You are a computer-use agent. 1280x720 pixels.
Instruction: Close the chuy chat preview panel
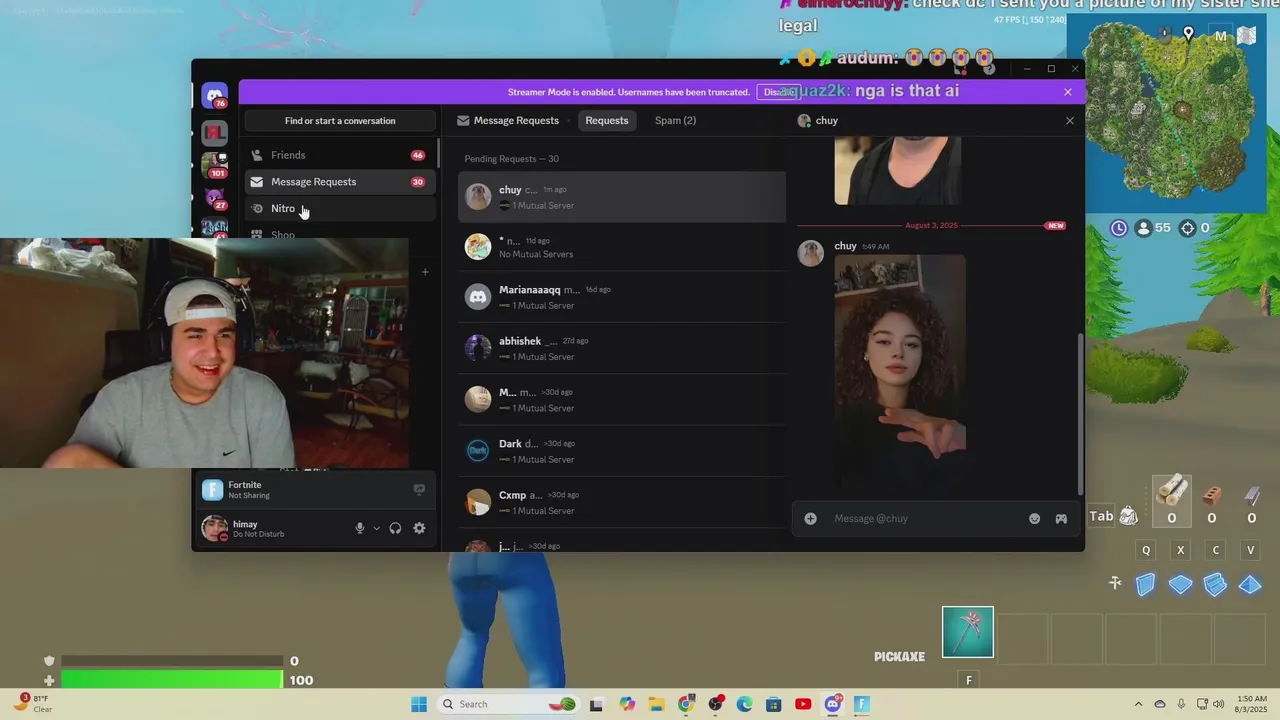[1069, 121]
